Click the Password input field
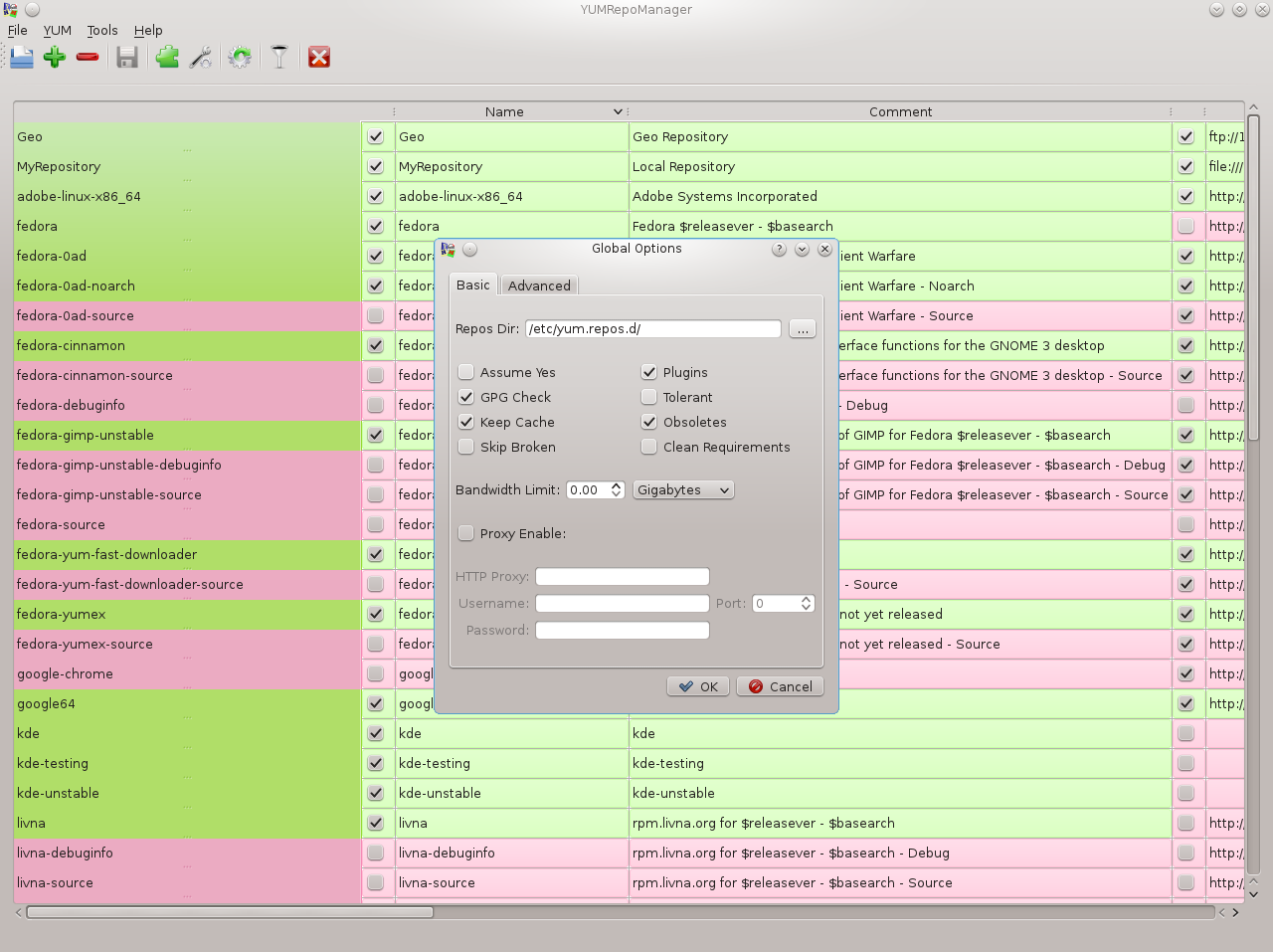 click(x=623, y=630)
